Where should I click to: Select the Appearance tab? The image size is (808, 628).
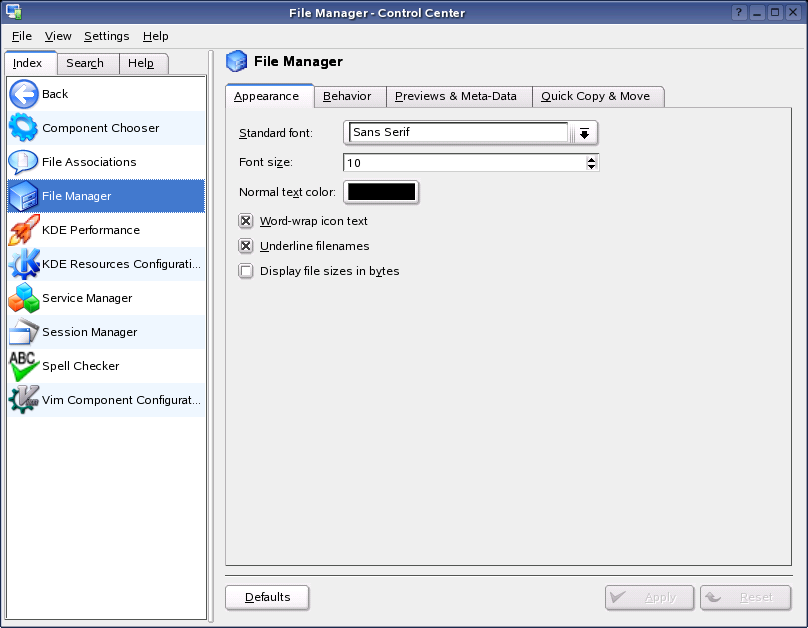click(270, 96)
